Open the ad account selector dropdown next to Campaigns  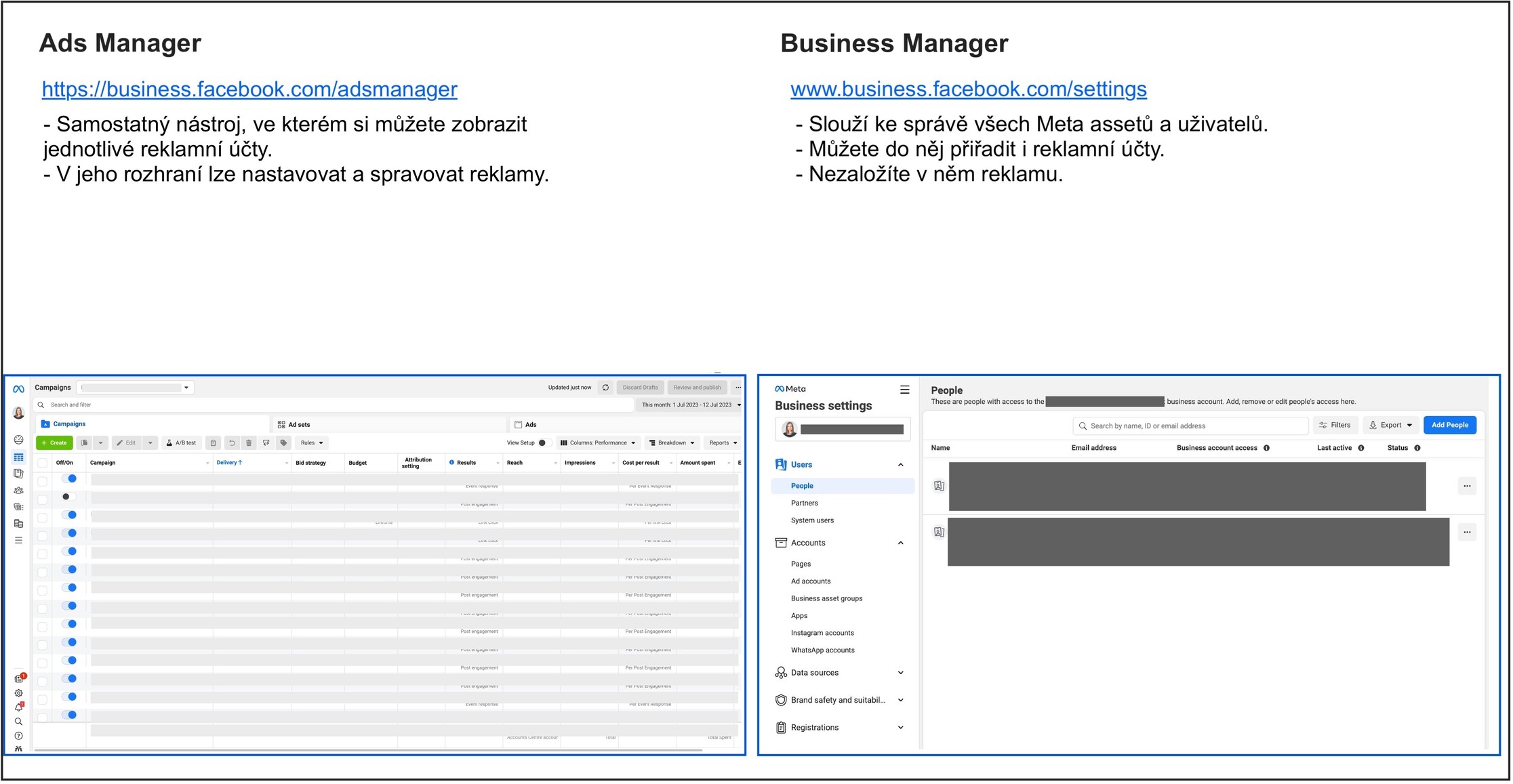(136, 388)
